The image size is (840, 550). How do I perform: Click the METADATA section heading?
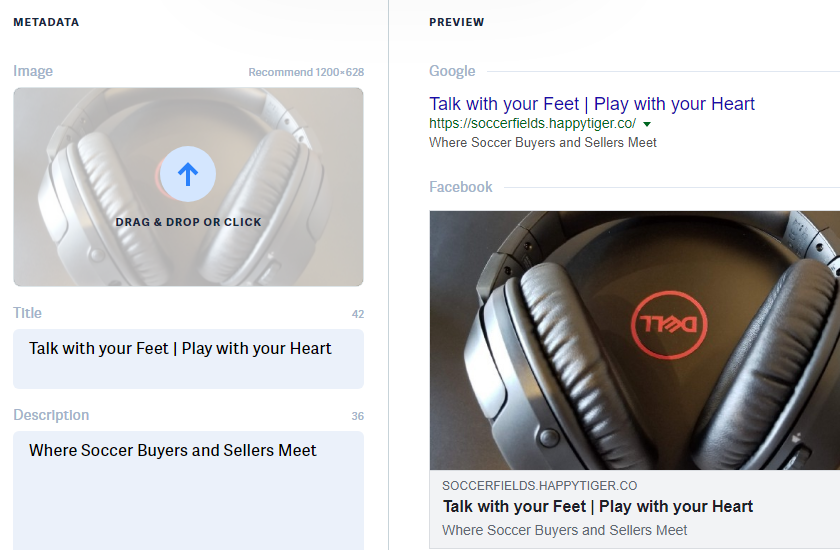click(x=46, y=22)
